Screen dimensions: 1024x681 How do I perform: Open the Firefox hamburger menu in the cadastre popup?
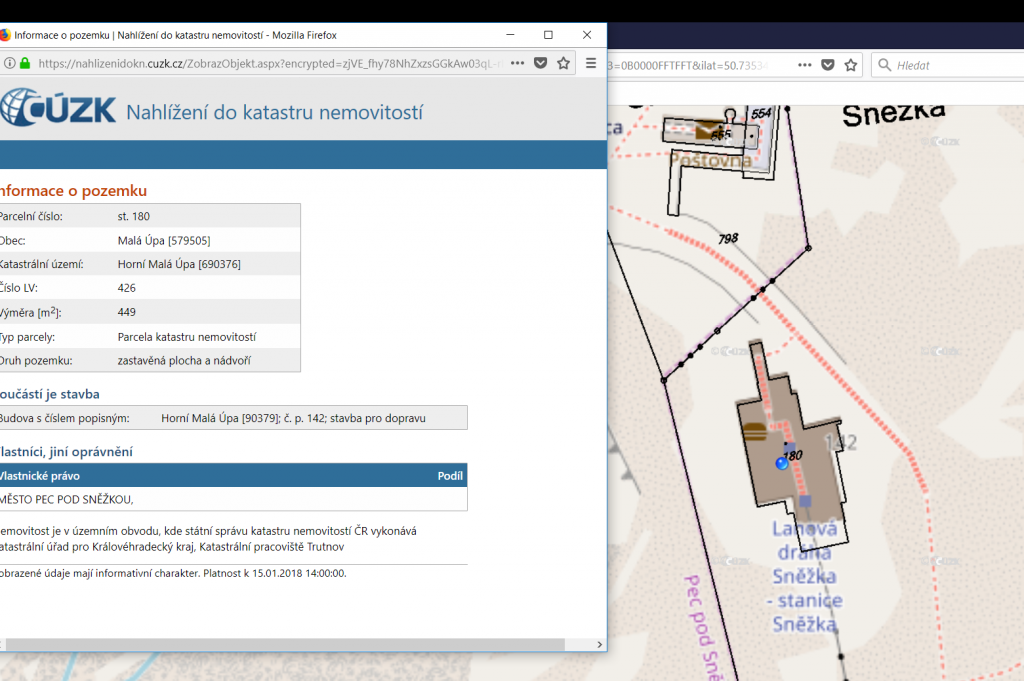[x=591, y=63]
